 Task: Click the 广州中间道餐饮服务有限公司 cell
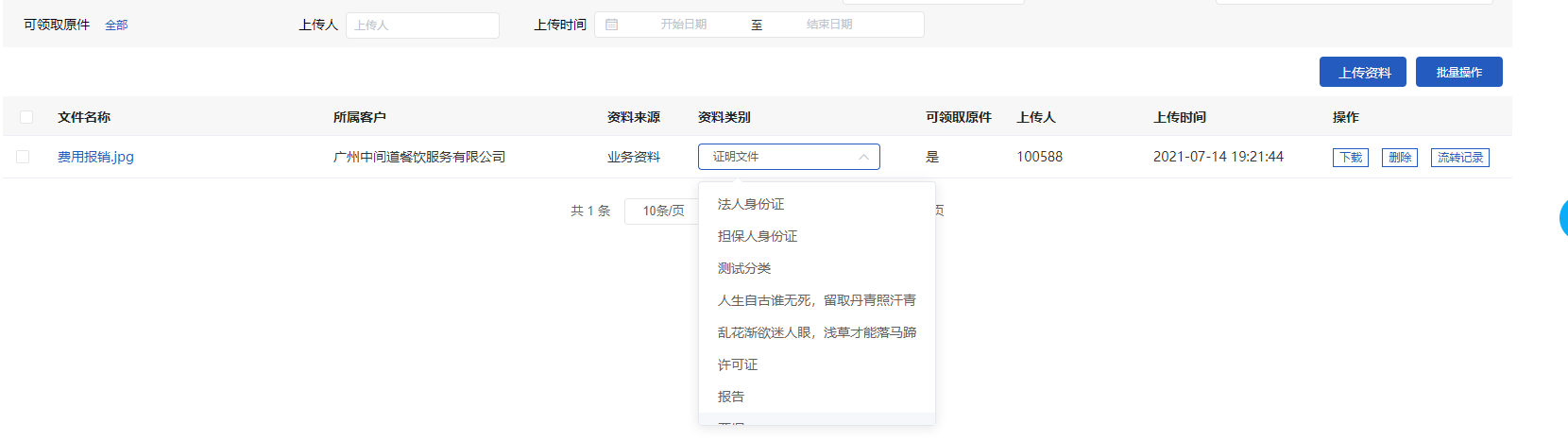(419, 157)
